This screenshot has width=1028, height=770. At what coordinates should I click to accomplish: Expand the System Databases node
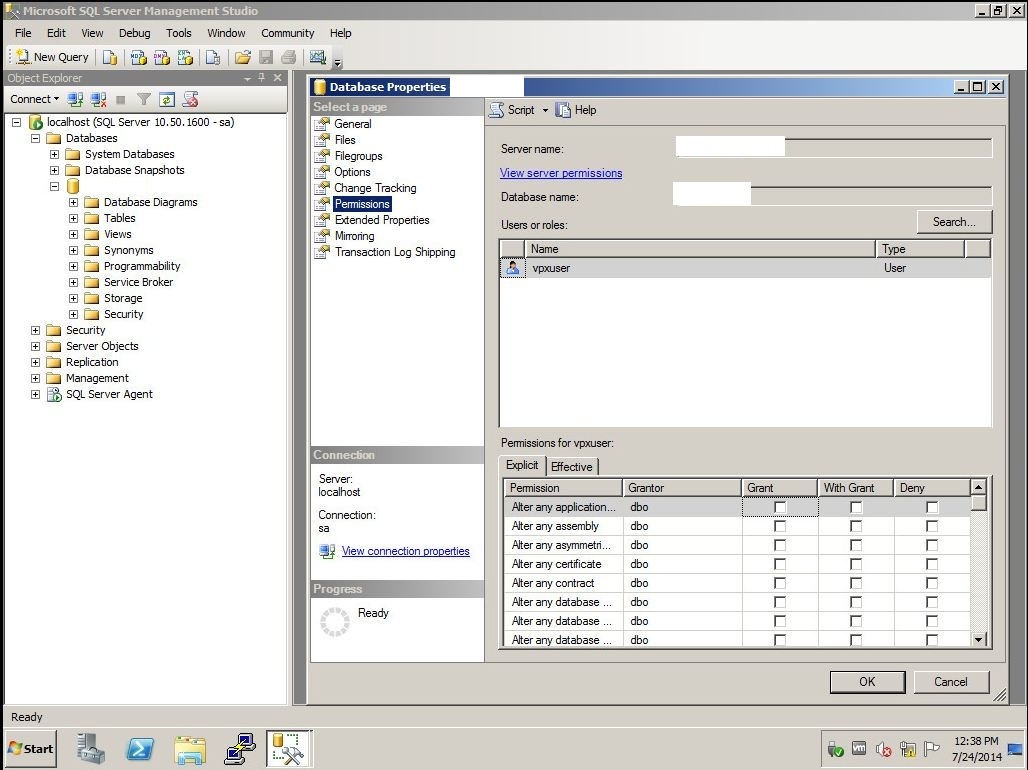54,154
